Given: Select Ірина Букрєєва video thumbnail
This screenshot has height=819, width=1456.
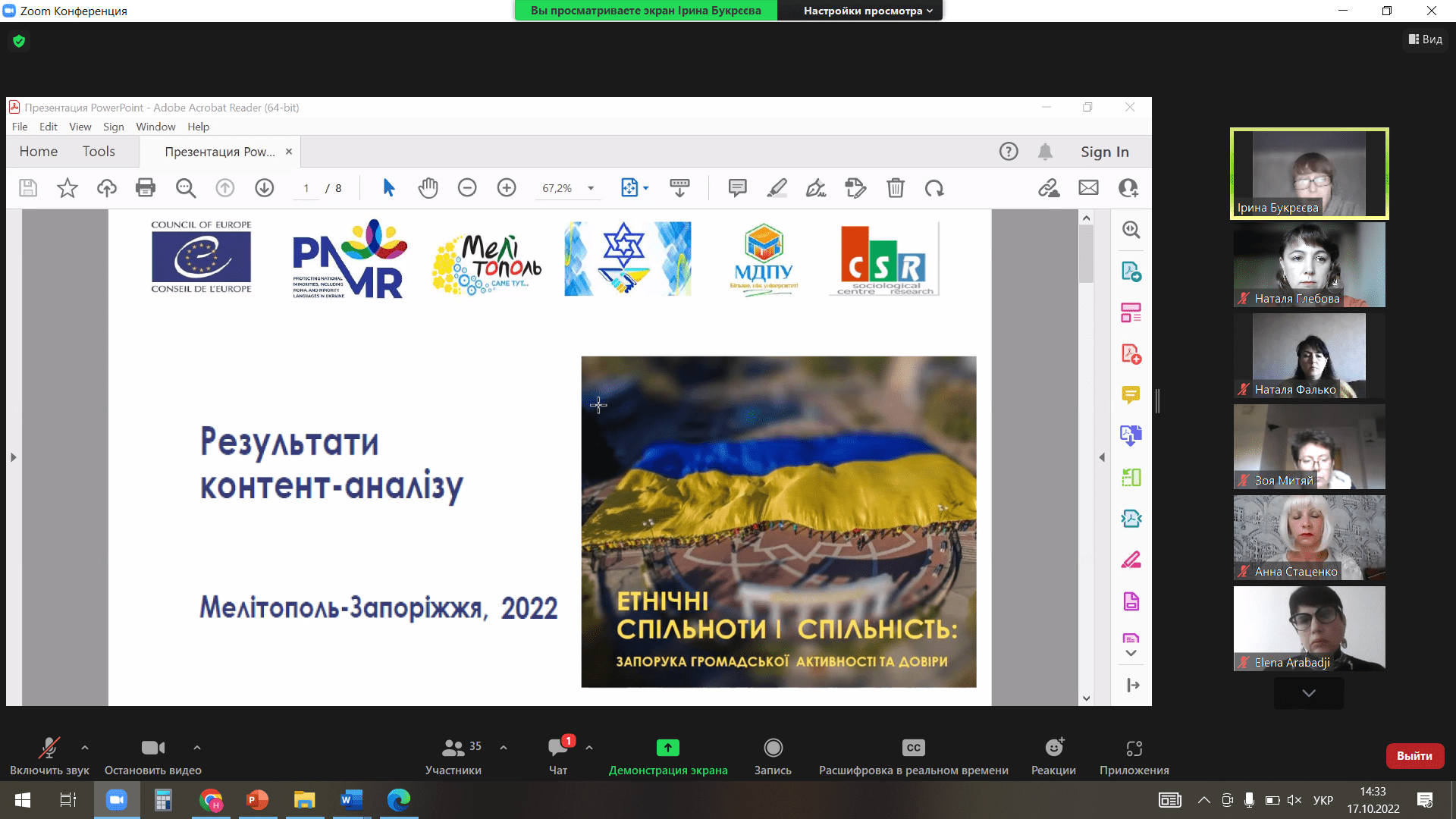Looking at the screenshot, I should pos(1309,174).
